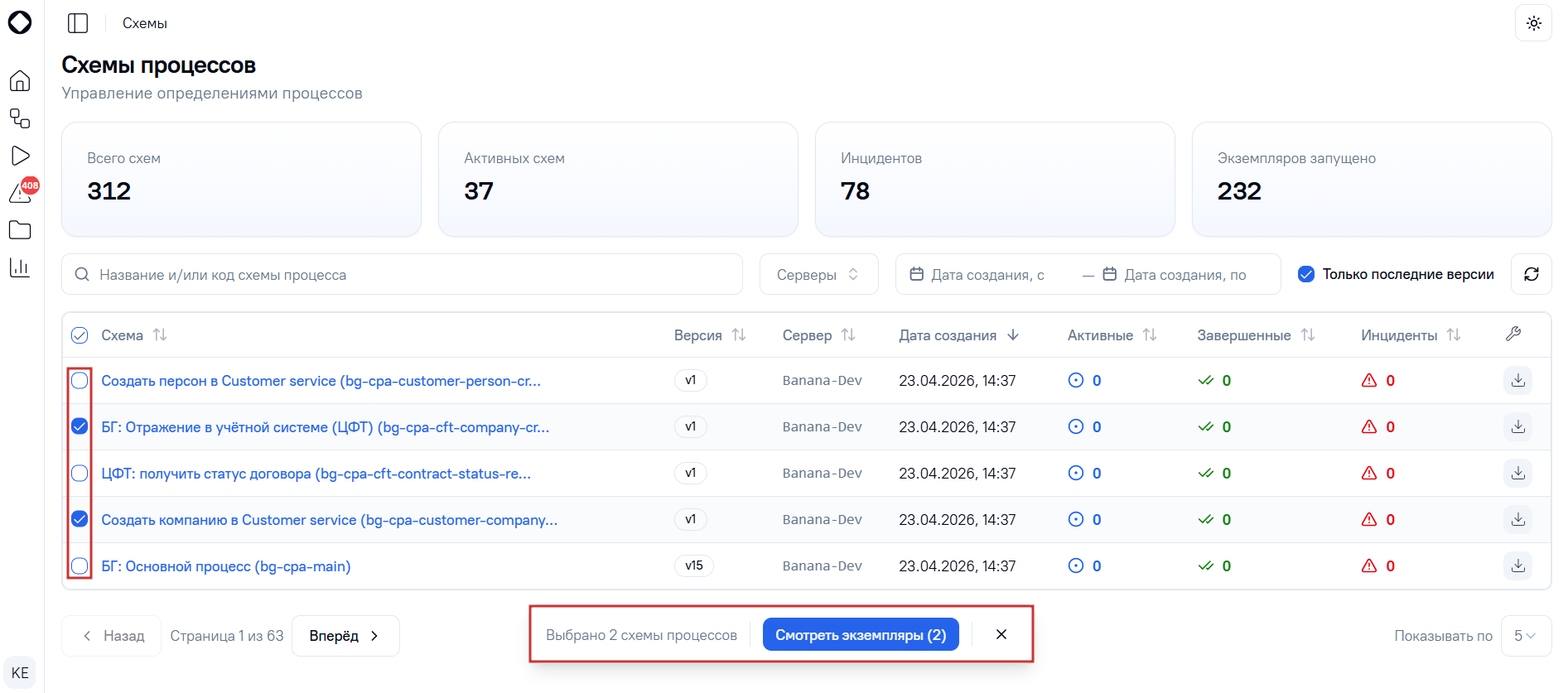
Task: Focus the scheme name search field
Action: 402,274
